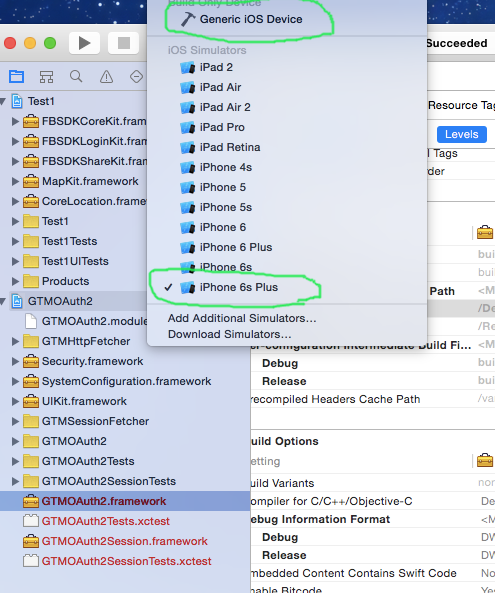495x593 pixels.
Task: Select Precompiled Headers Cache Path row
Action: point(373,399)
